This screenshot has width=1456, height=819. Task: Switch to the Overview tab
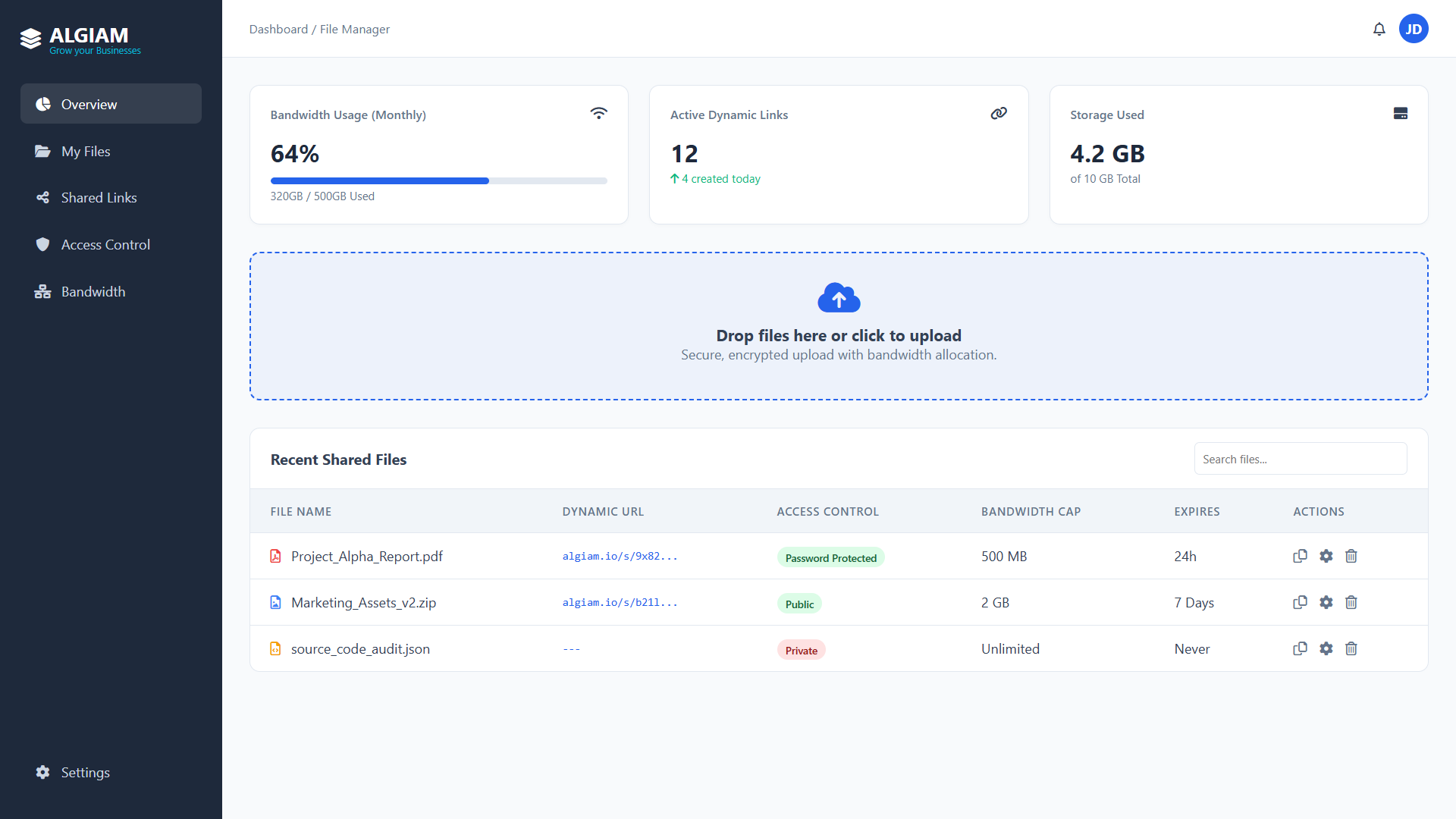pos(89,104)
